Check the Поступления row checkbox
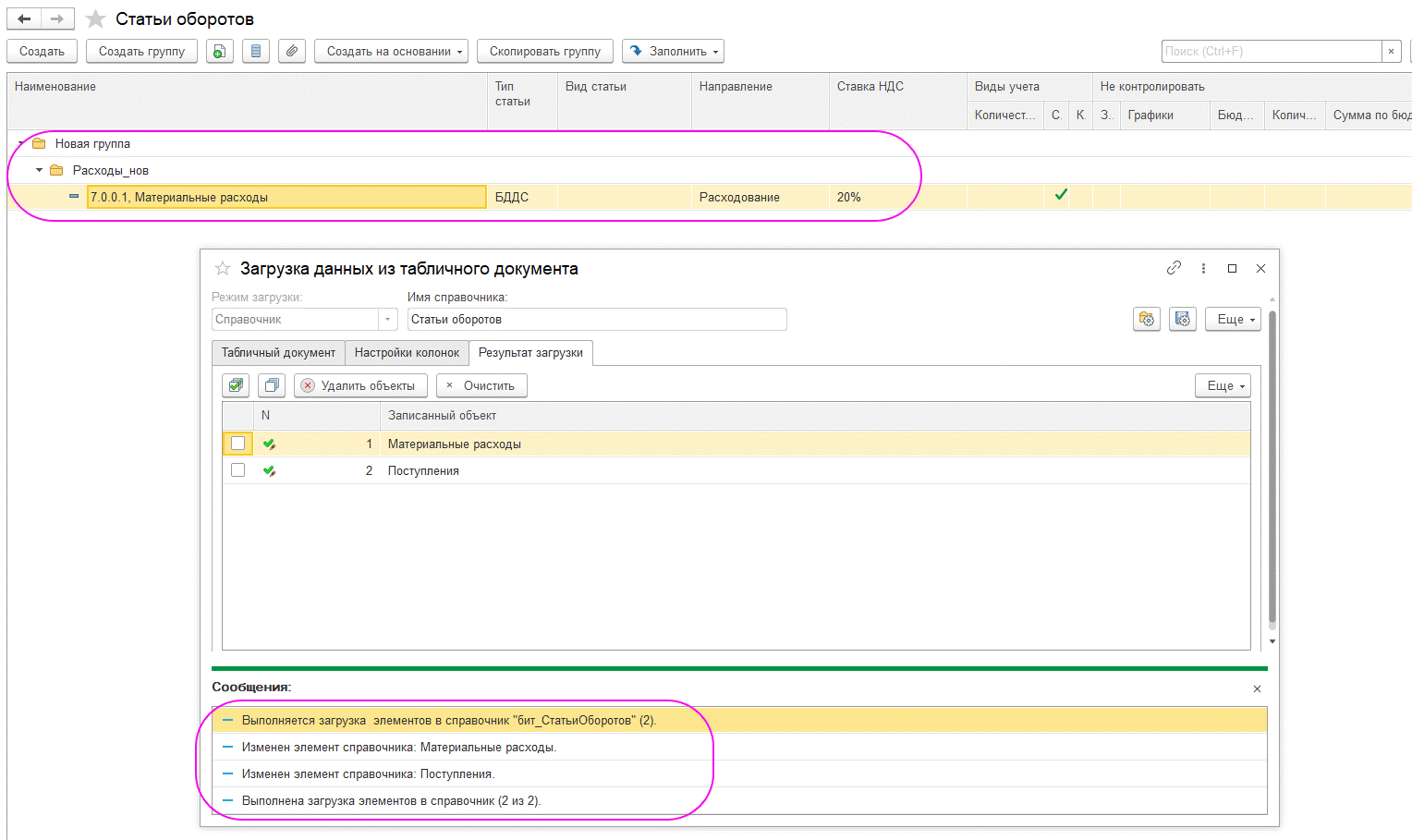Screen dimensions: 1412x840 click(x=238, y=470)
